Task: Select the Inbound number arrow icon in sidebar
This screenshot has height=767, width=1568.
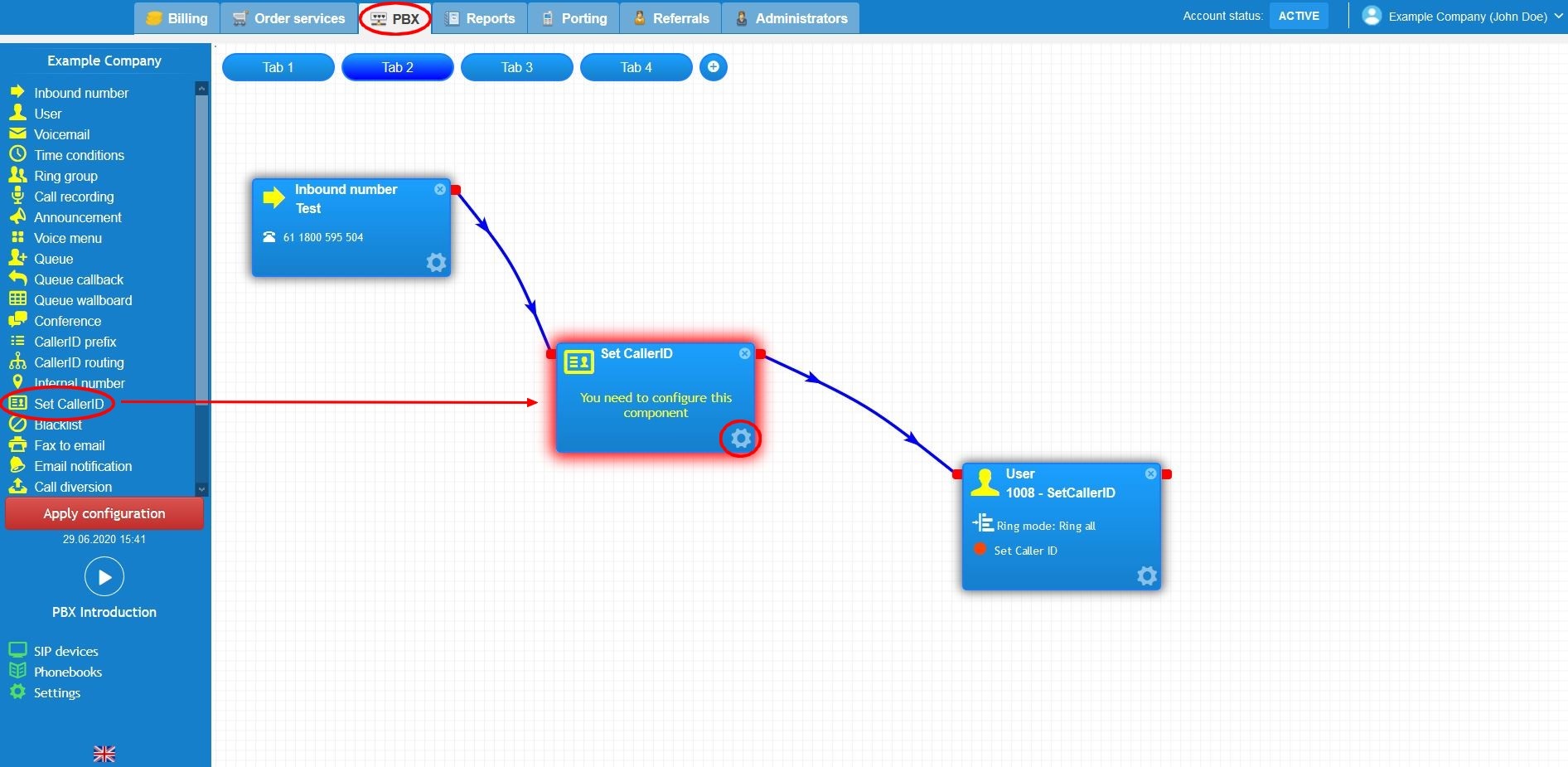Action: pos(17,91)
